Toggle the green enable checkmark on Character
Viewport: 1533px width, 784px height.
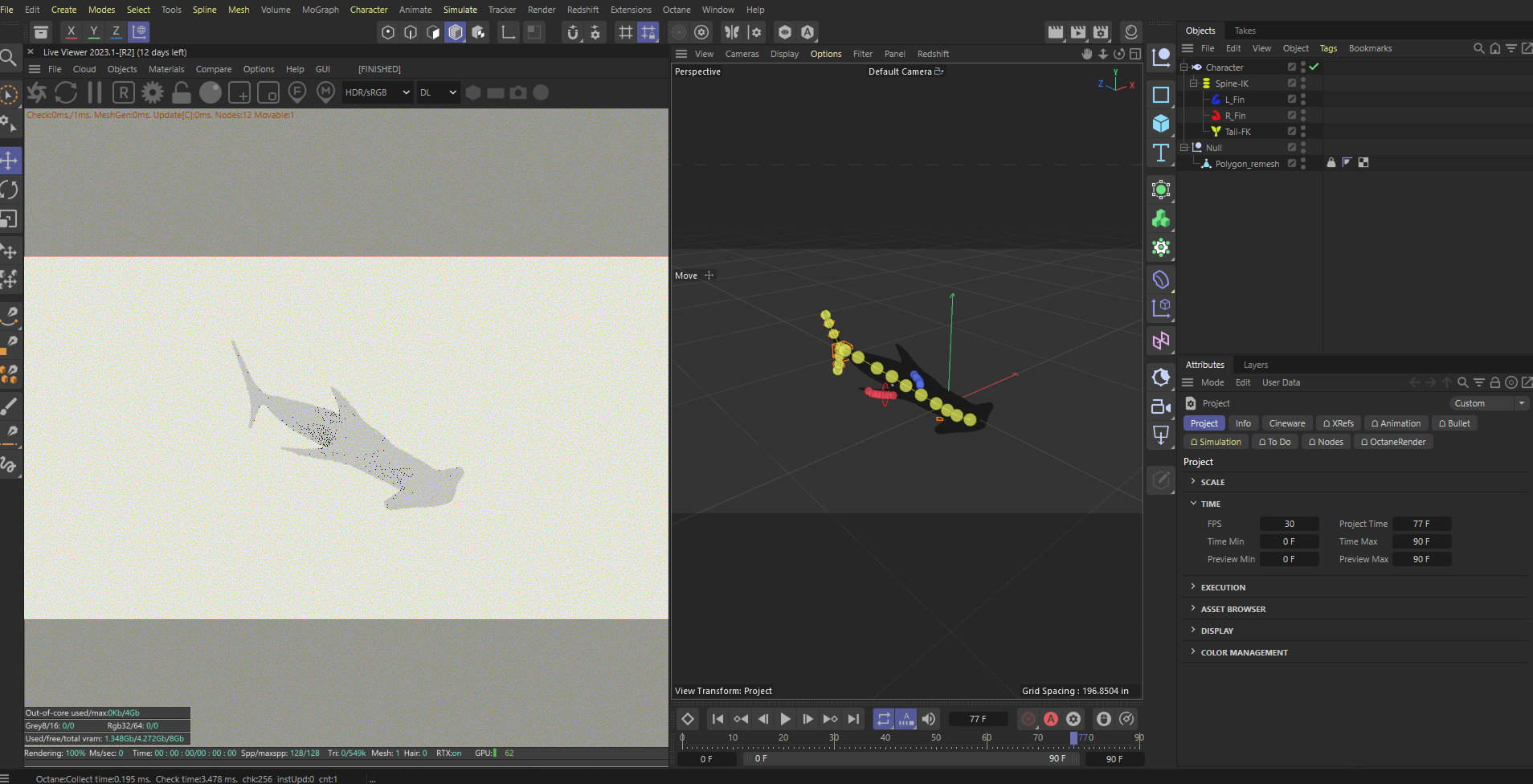1313,67
